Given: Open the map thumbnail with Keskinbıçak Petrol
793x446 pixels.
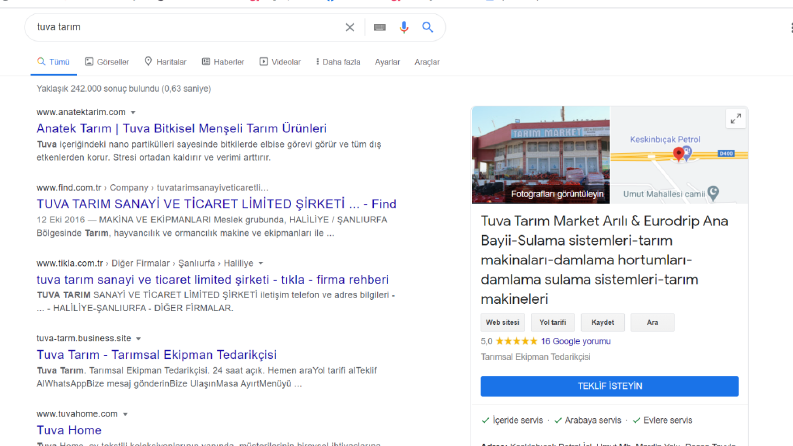Looking at the screenshot, I should coord(679,155).
